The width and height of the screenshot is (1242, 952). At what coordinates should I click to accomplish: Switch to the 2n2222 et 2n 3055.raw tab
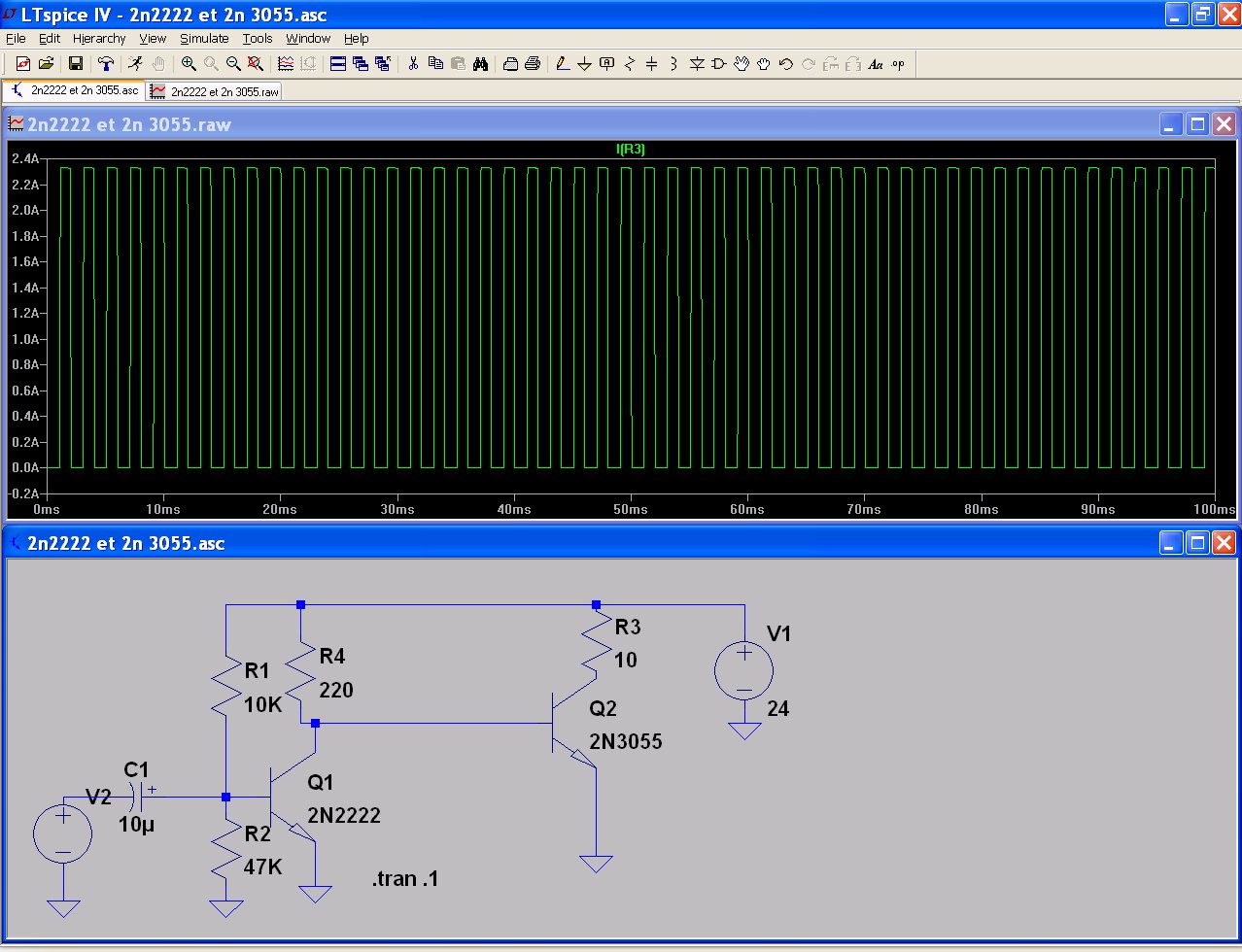[x=216, y=91]
